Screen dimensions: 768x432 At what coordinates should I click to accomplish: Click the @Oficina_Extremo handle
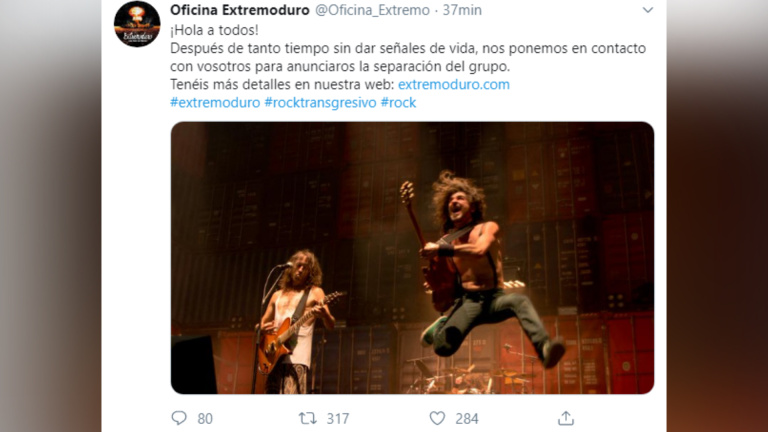372,10
